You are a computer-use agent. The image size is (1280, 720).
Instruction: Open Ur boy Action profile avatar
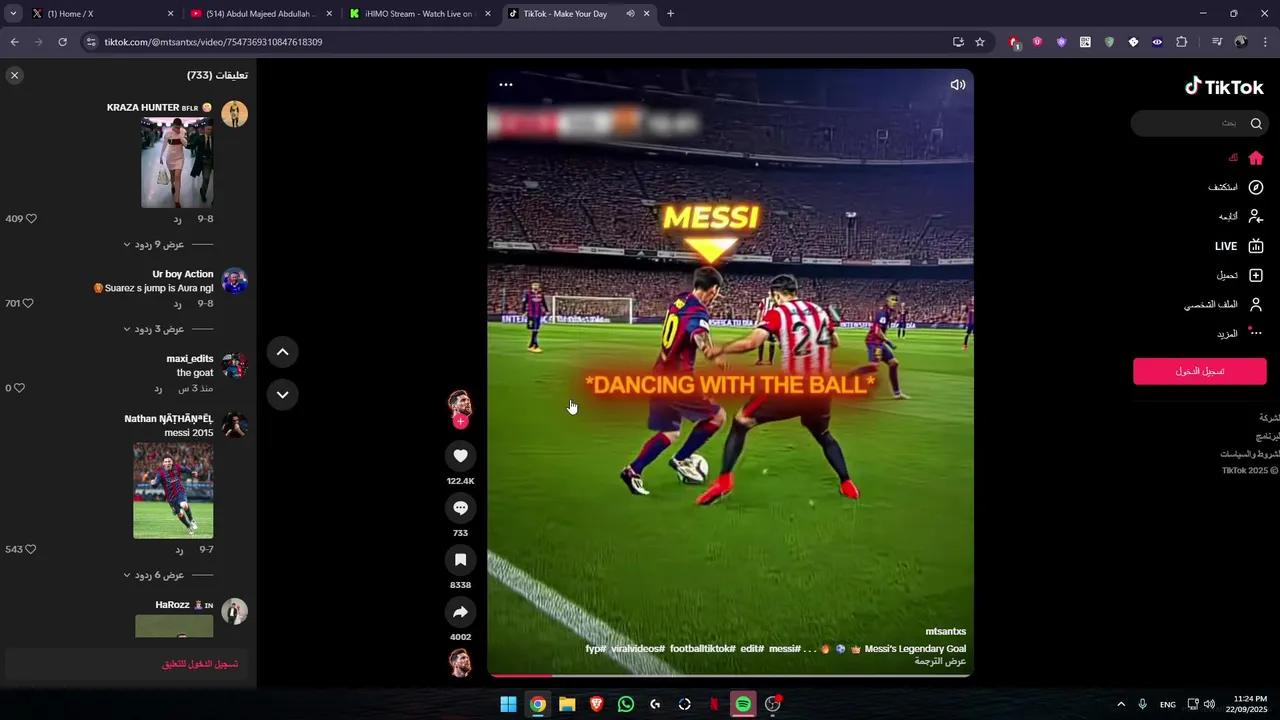(x=234, y=281)
